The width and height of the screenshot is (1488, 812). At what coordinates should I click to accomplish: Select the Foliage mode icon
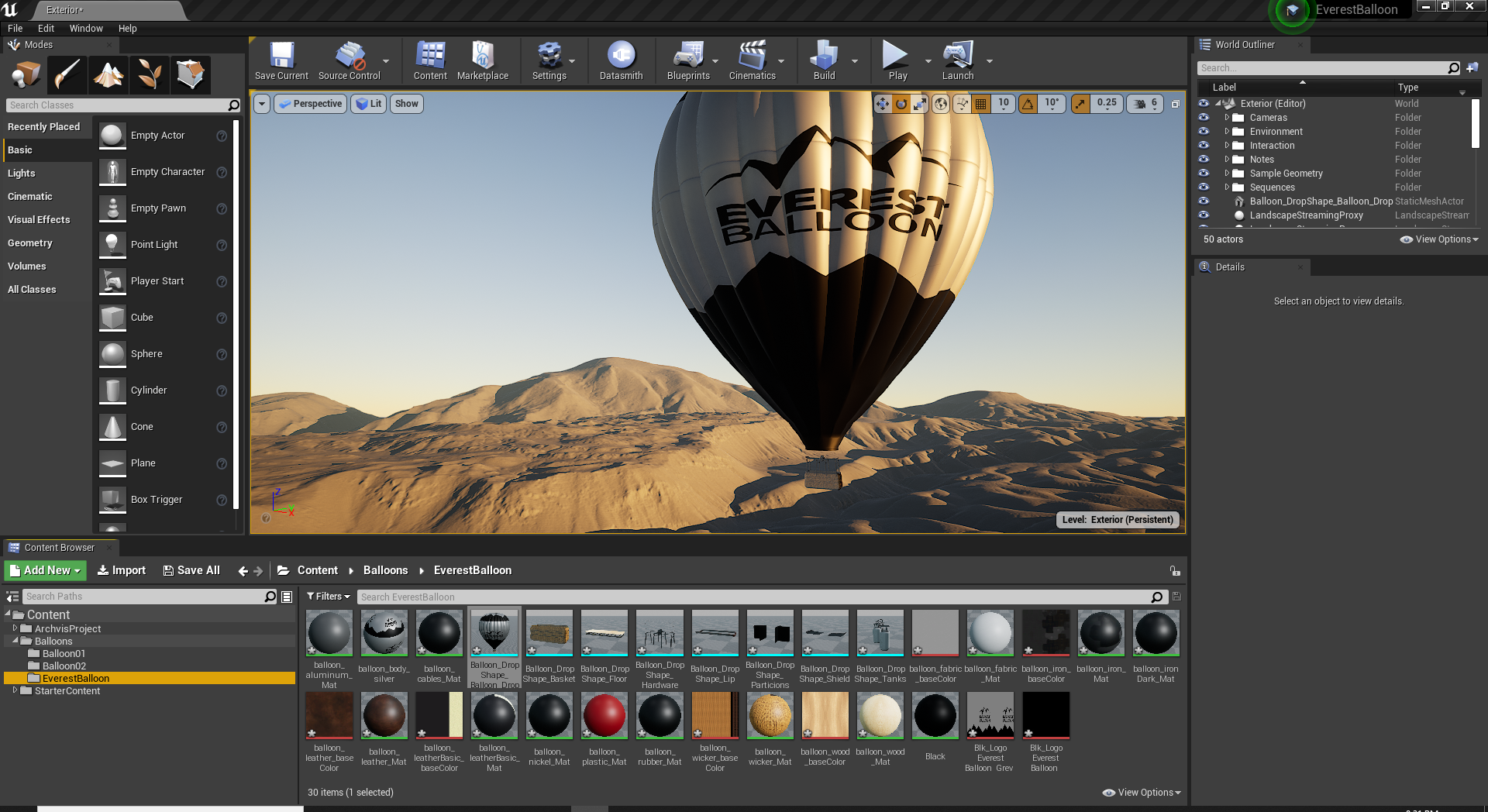click(149, 74)
